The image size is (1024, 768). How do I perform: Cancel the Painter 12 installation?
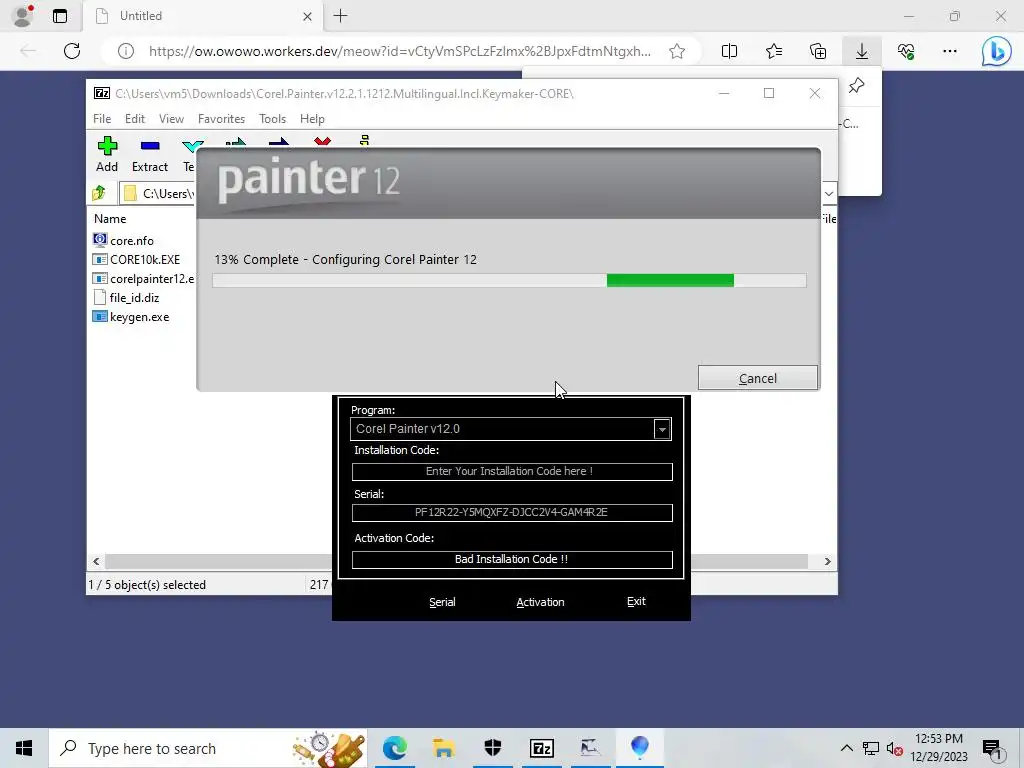coord(758,378)
